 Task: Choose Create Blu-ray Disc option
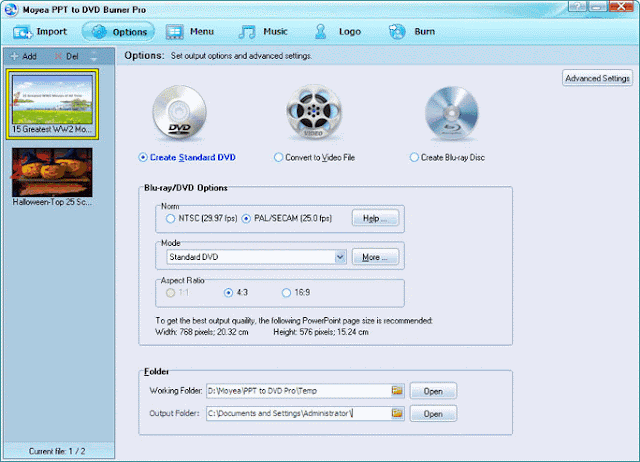[x=447, y=158]
